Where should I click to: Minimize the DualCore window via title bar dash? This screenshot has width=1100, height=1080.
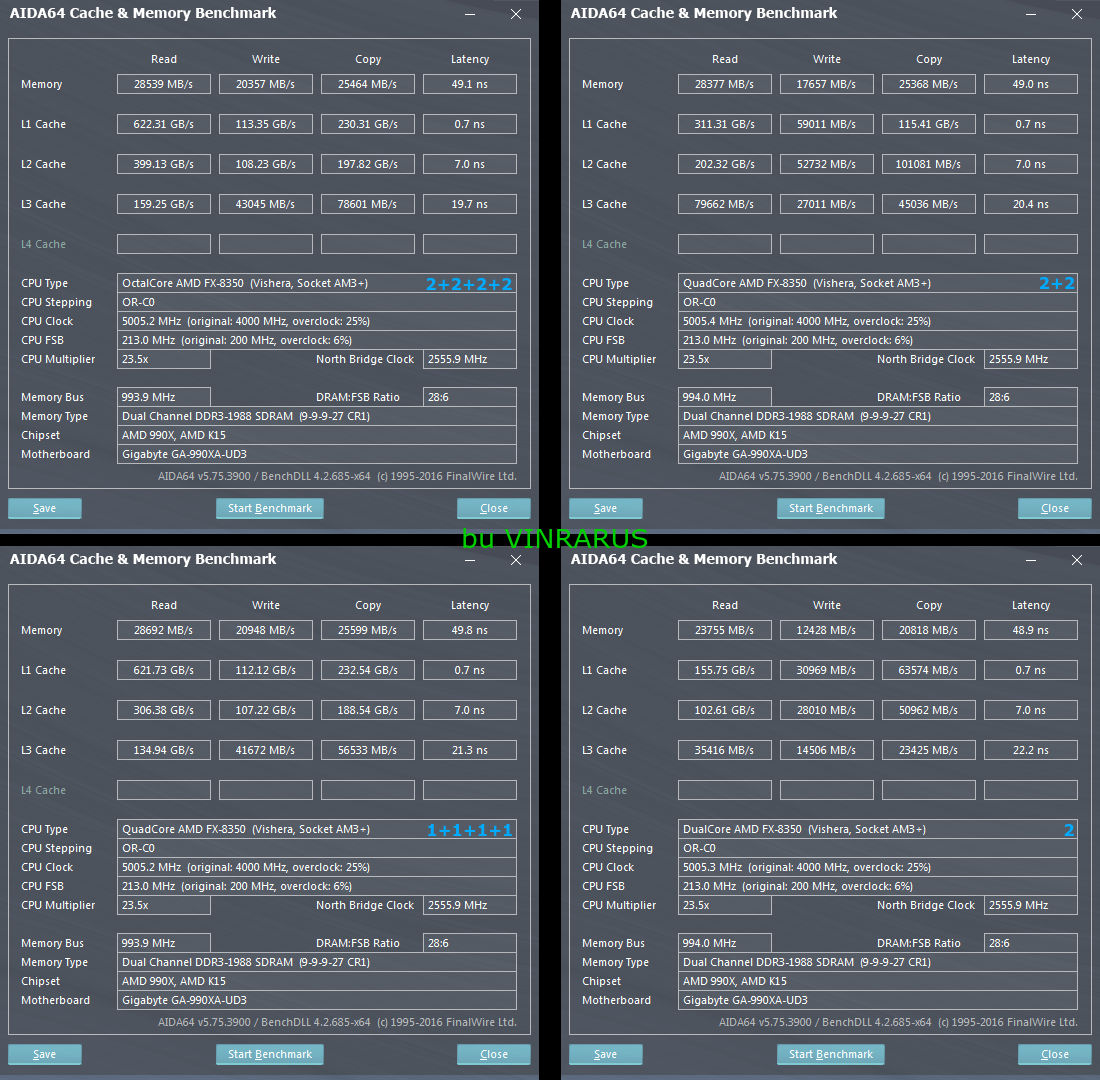(1031, 560)
